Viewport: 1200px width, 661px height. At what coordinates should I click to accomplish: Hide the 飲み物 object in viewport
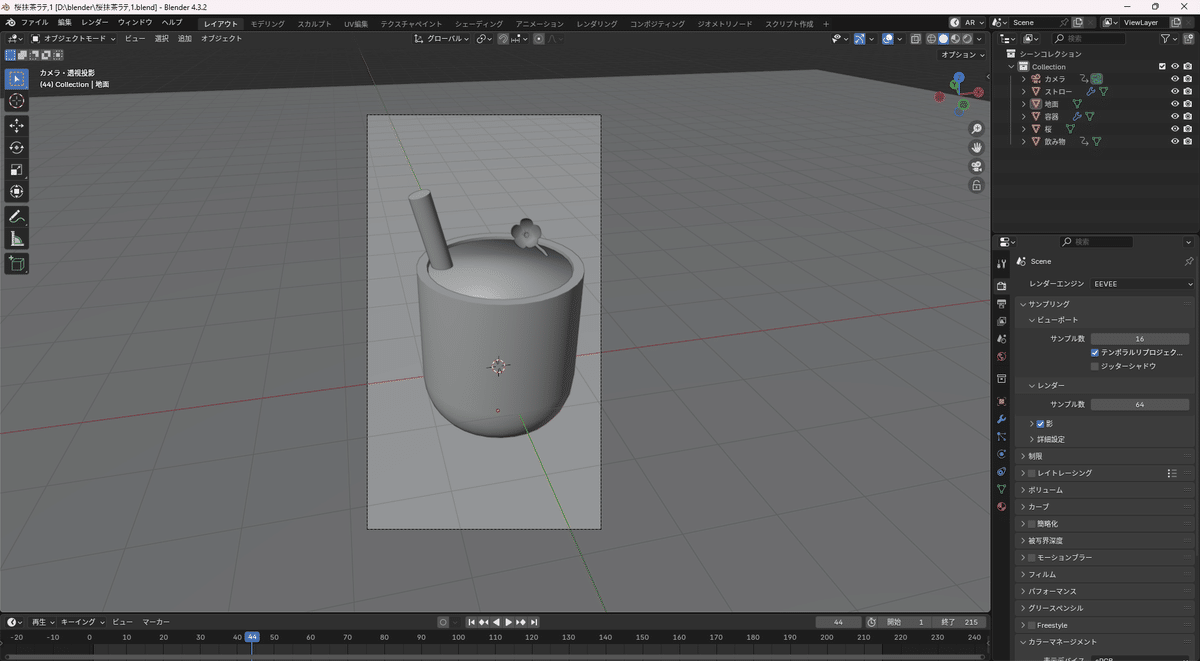pyautogui.click(x=1175, y=141)
